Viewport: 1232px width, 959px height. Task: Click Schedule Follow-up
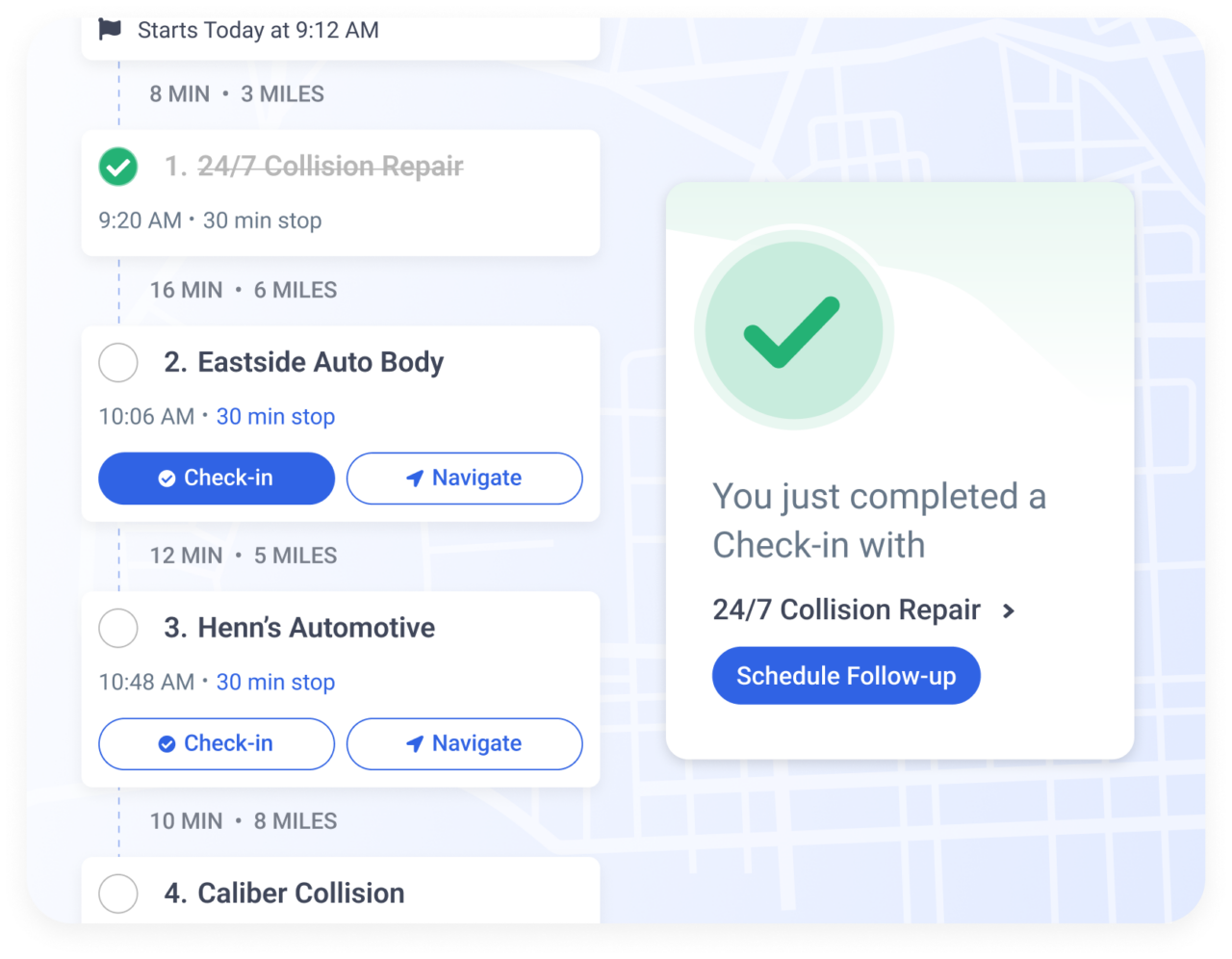(x=846, y=675)
